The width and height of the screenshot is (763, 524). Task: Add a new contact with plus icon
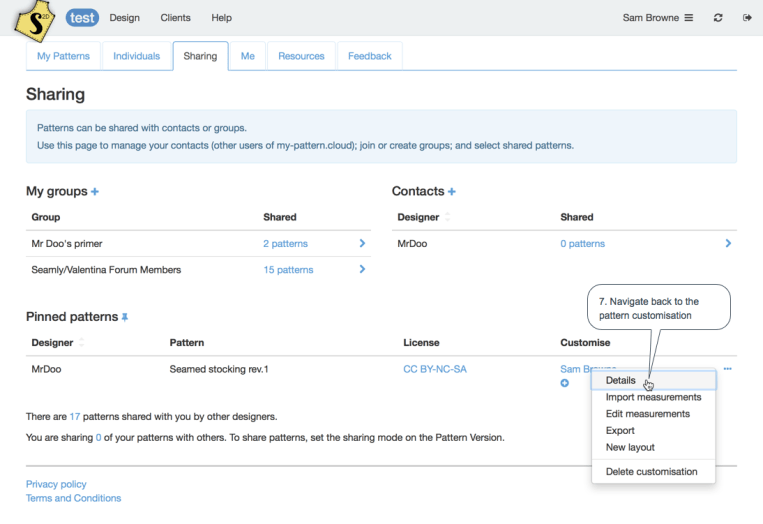point(452,192)
